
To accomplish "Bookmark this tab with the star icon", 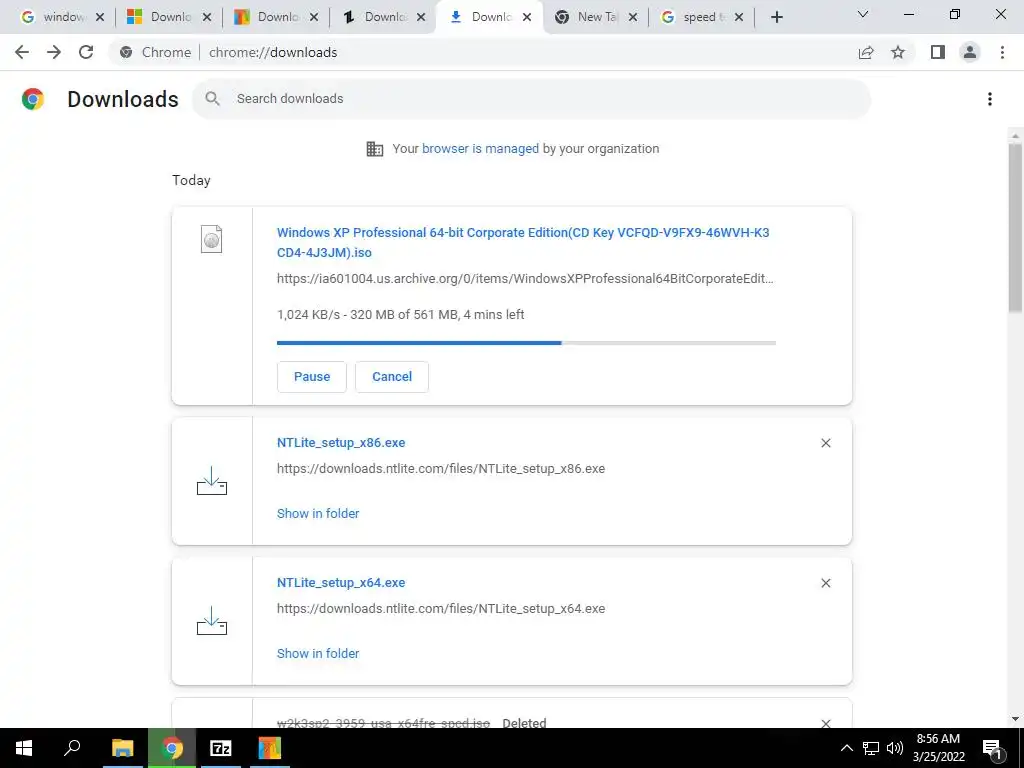I will 898,52.
